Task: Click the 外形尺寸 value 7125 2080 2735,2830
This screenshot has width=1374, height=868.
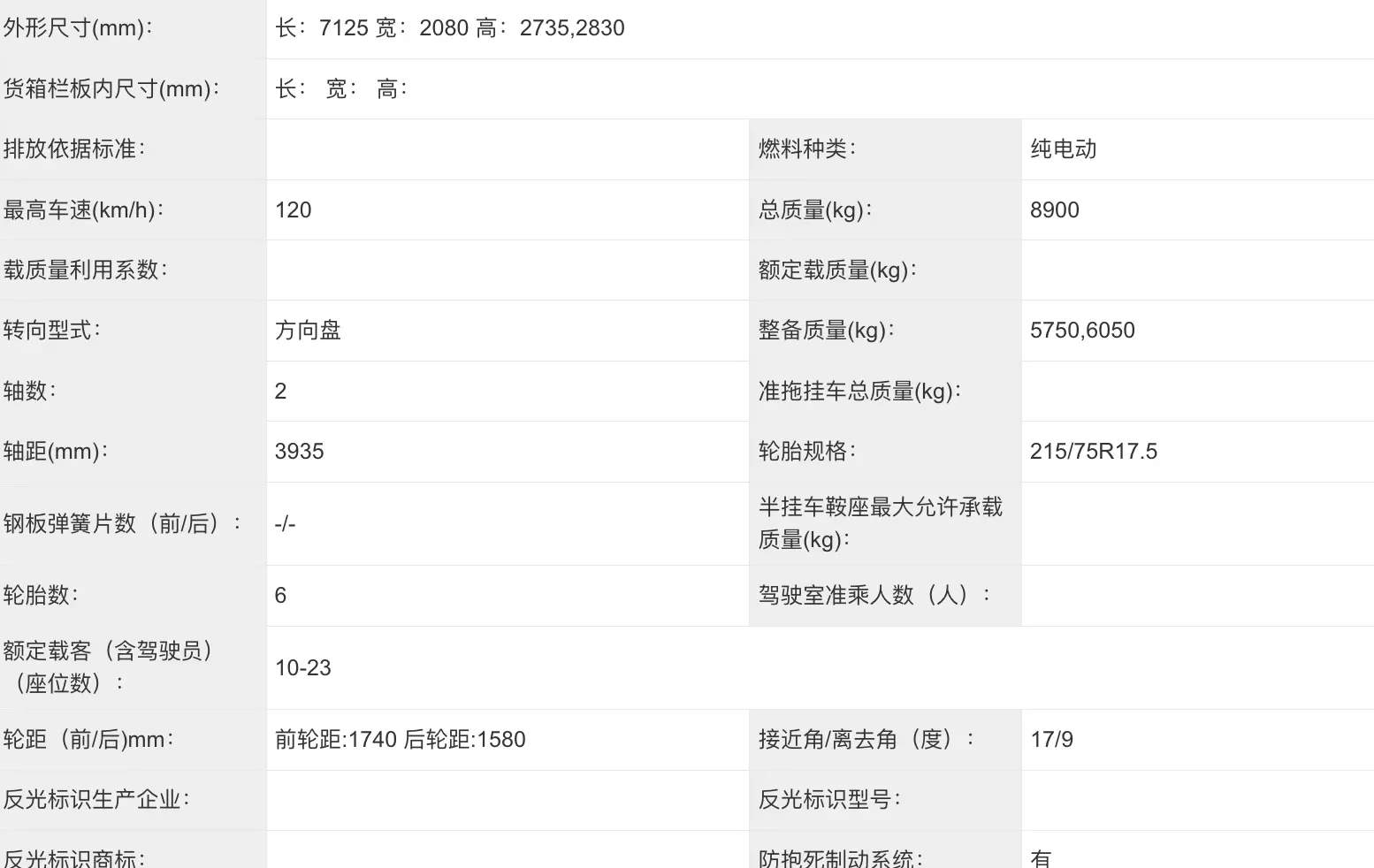Action: [x=449, y=28]
